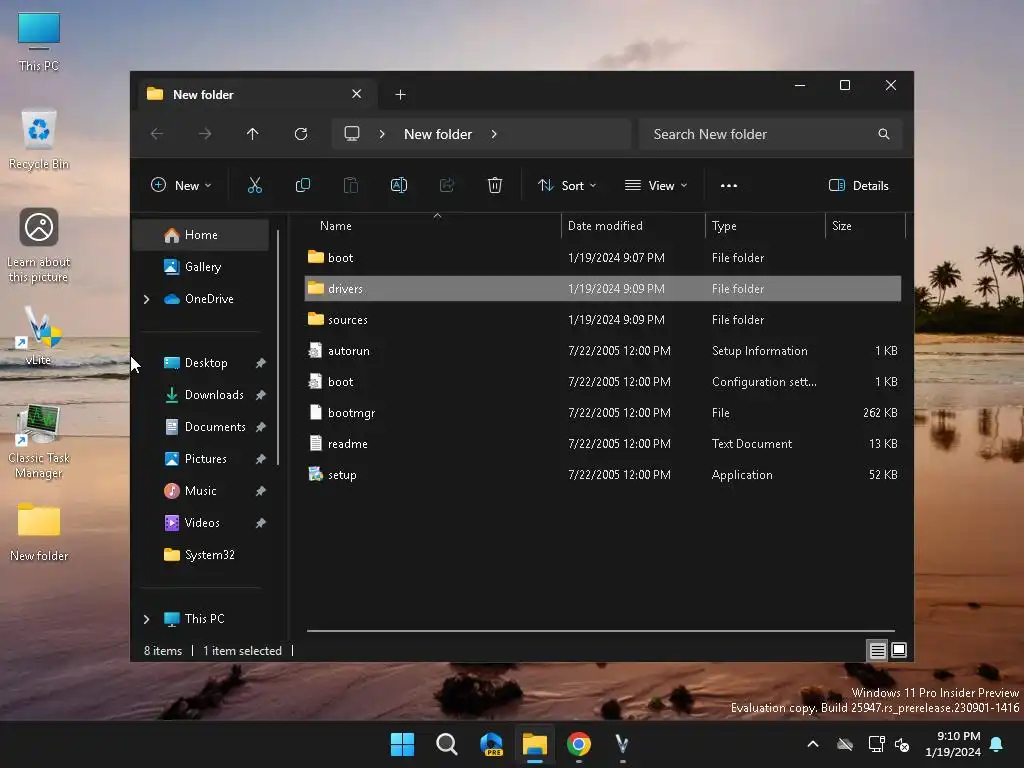Go up one directory level

coord(252,134)
